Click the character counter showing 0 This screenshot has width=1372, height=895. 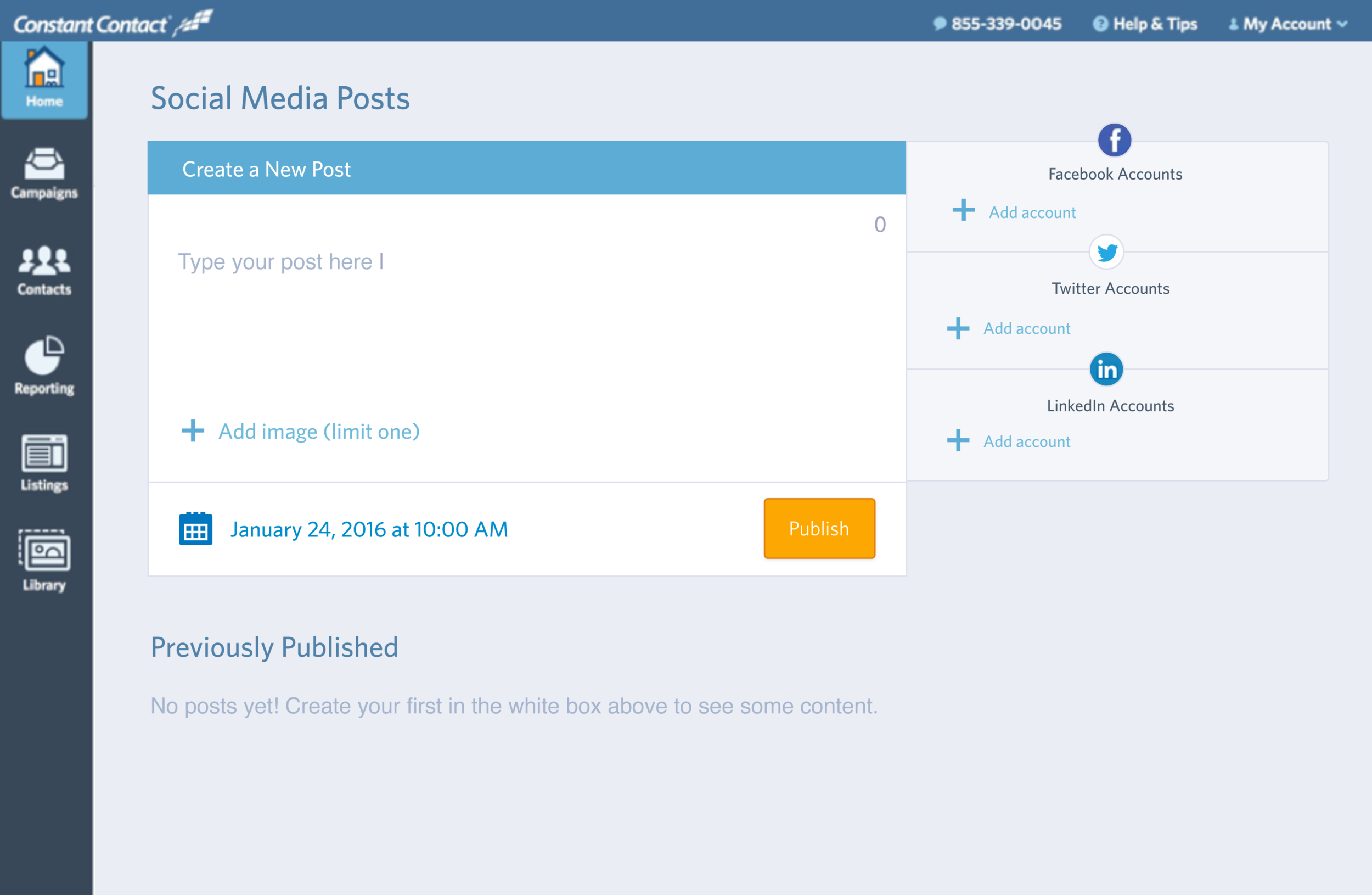point(880,225)
